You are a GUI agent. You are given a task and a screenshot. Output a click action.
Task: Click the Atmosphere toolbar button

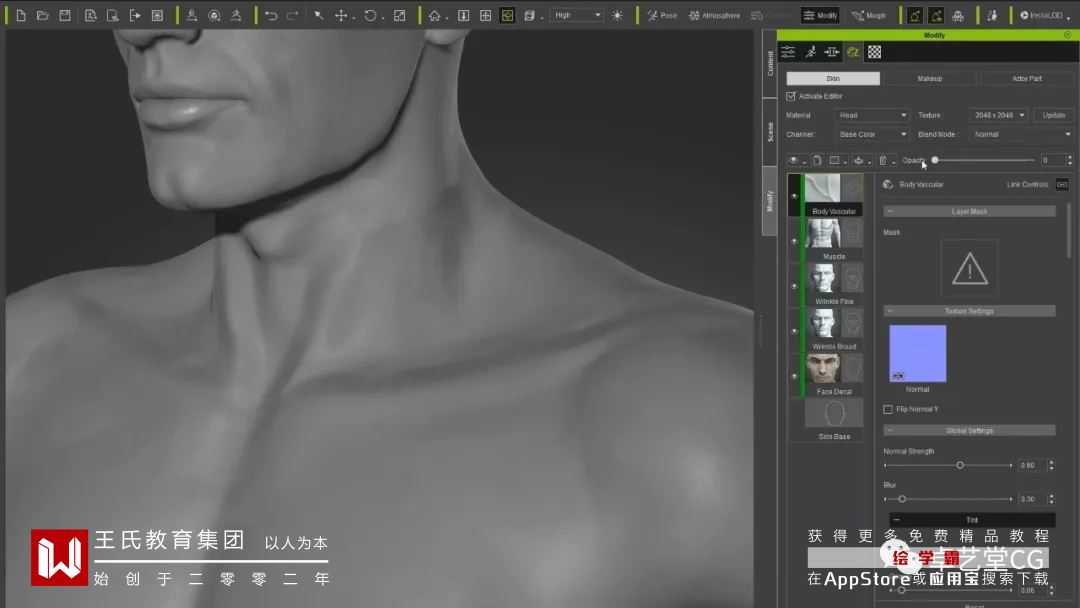click(714, 15)
